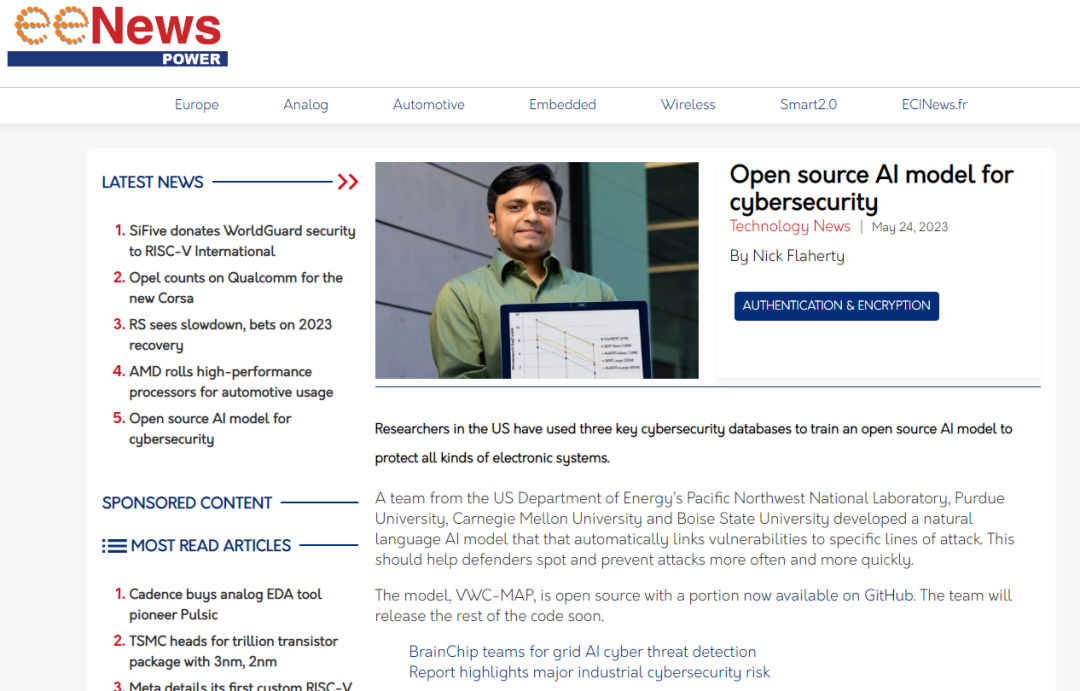Click the article photo of man with laptop
The image size is (1080, 691).
[x=537, y=270]
